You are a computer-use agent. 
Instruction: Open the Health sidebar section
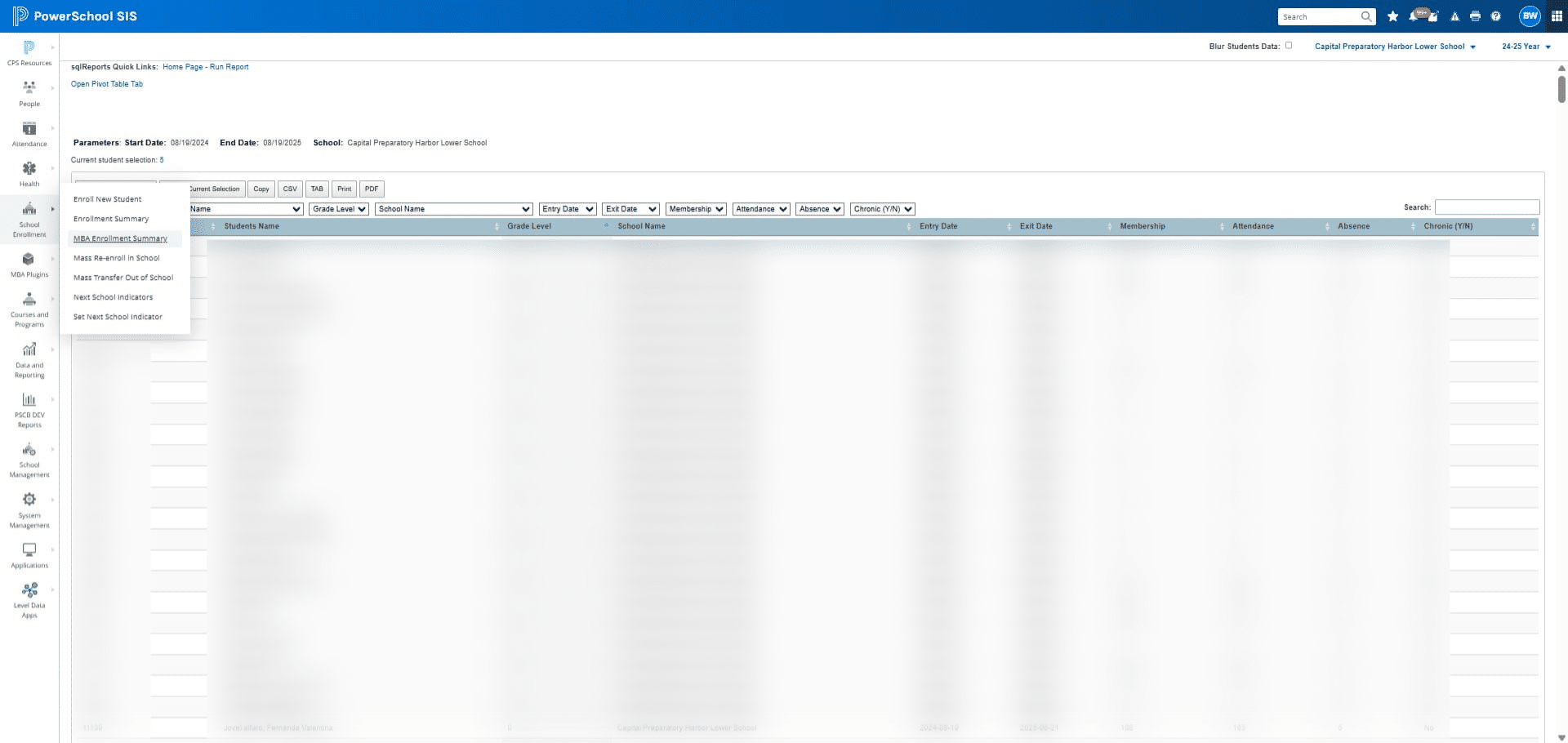[x=29, y=174]
